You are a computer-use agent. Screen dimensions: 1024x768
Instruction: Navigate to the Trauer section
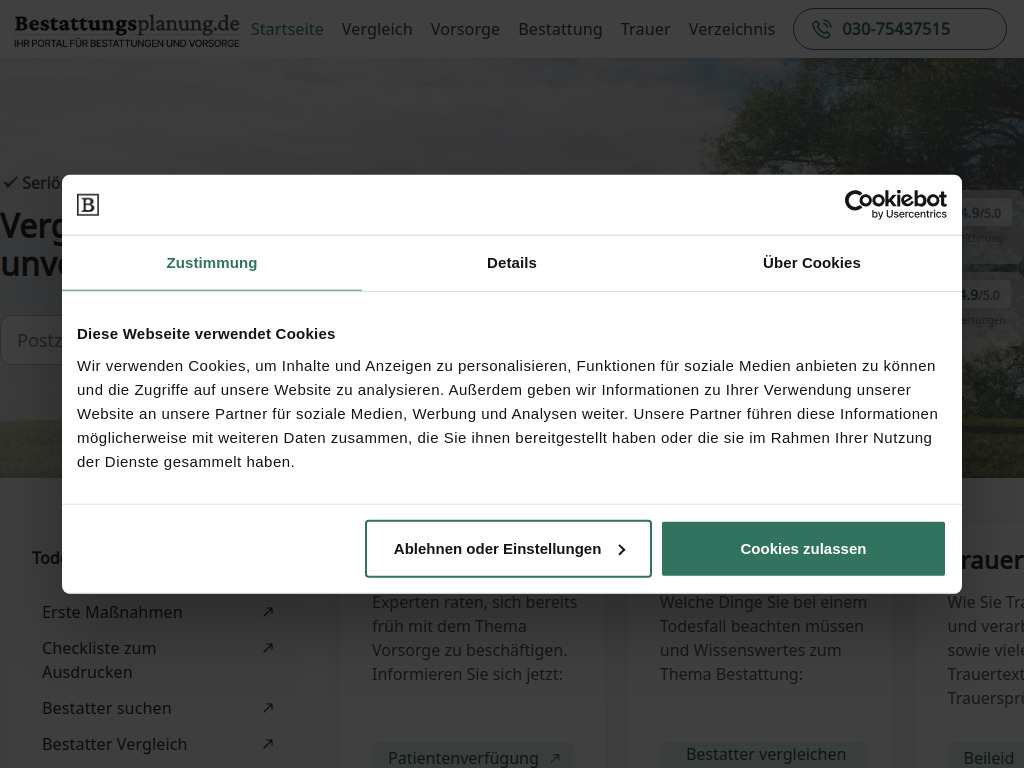645,29
